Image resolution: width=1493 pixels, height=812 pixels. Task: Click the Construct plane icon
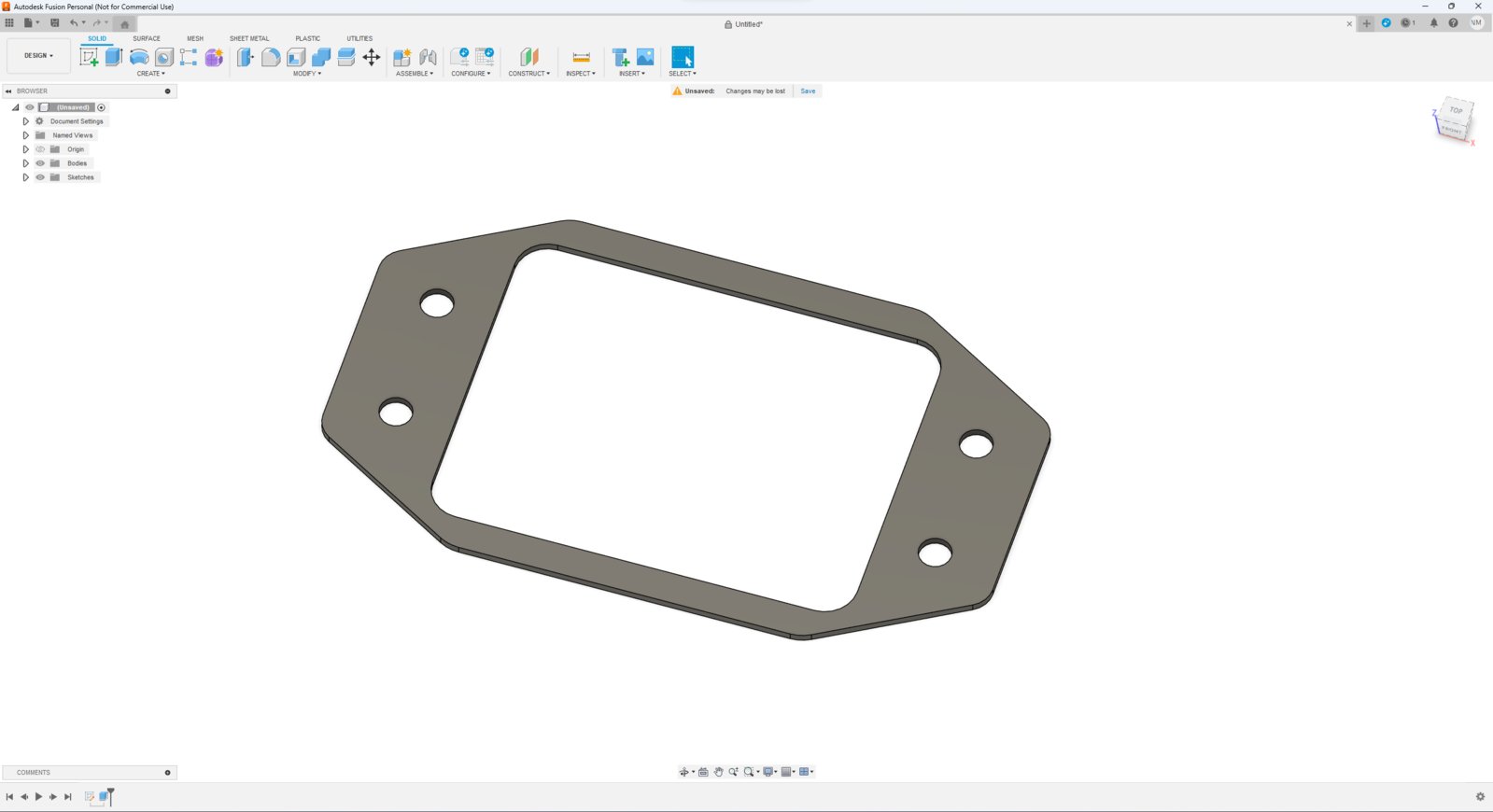tap(529, 57)
